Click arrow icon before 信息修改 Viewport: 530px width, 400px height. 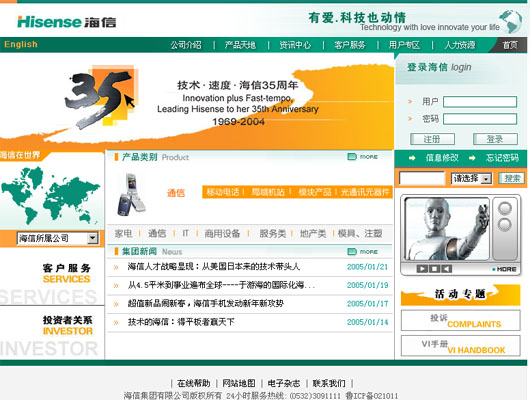[412, 158]
